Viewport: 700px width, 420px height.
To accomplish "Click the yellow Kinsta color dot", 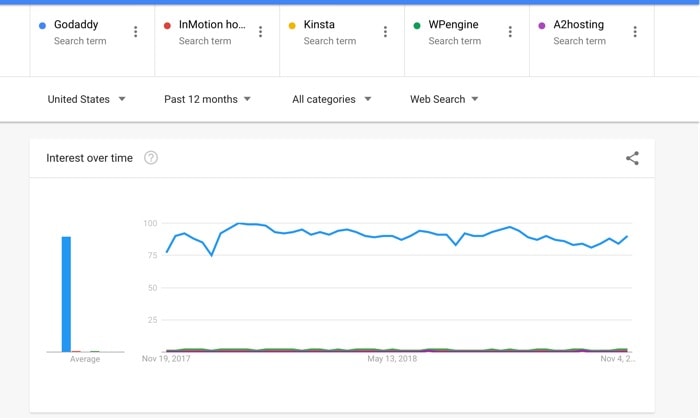I will pos(292,25).
